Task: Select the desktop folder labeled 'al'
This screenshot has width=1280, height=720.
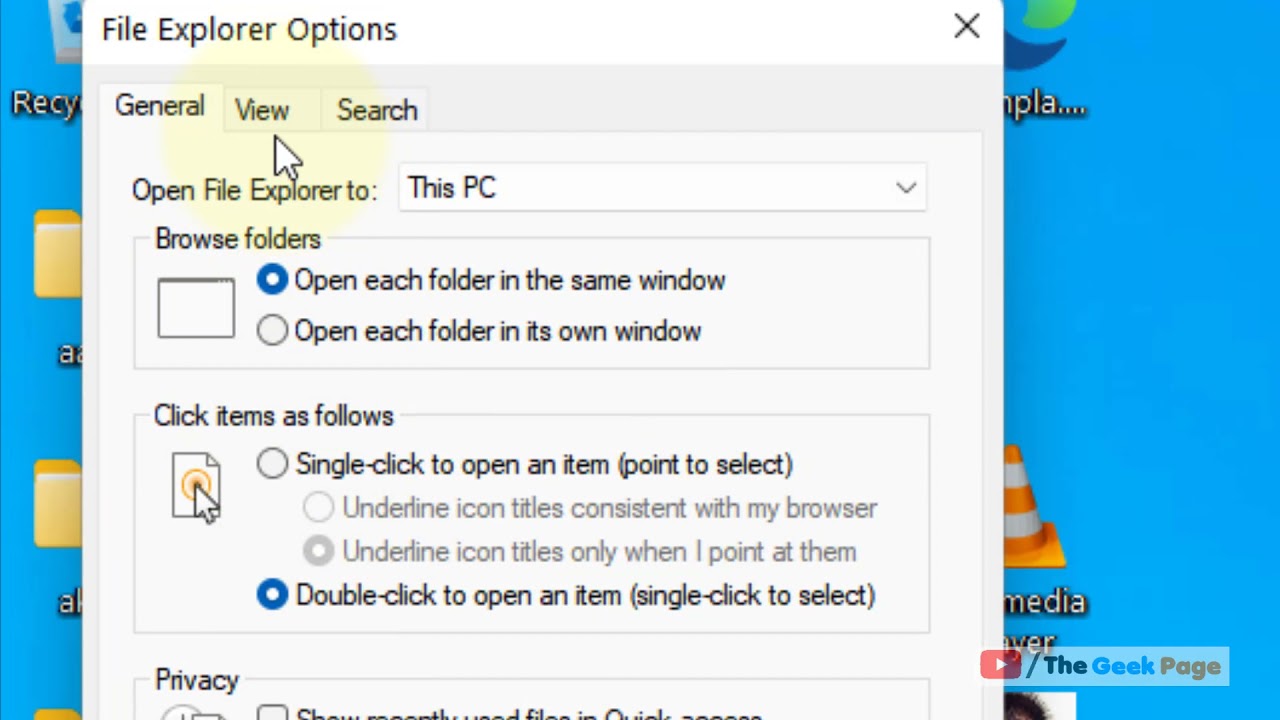Action: pos(58,505)
